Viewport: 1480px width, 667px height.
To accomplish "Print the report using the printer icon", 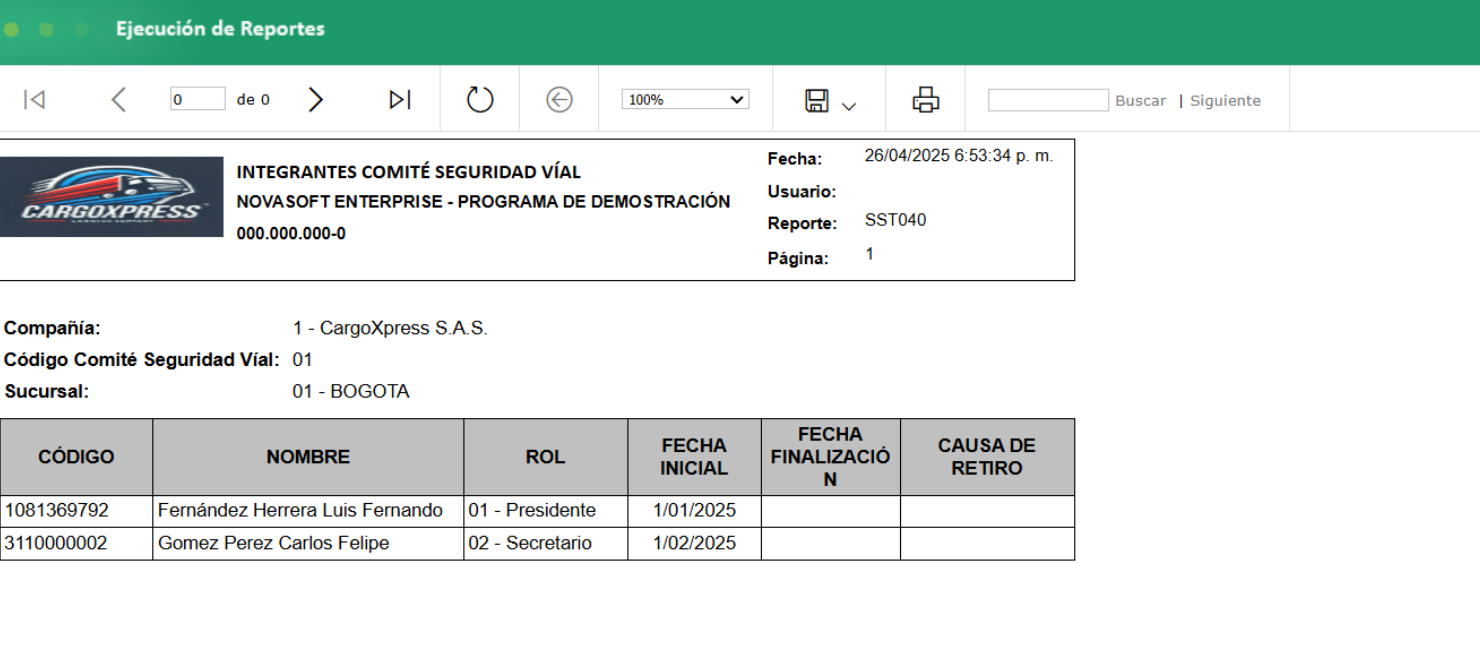I will tap(925, 99).
